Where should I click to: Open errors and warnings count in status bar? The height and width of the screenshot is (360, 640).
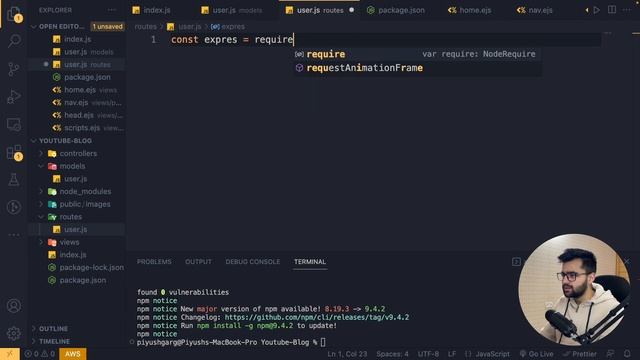pyautogui.click(x=40, y=354)
